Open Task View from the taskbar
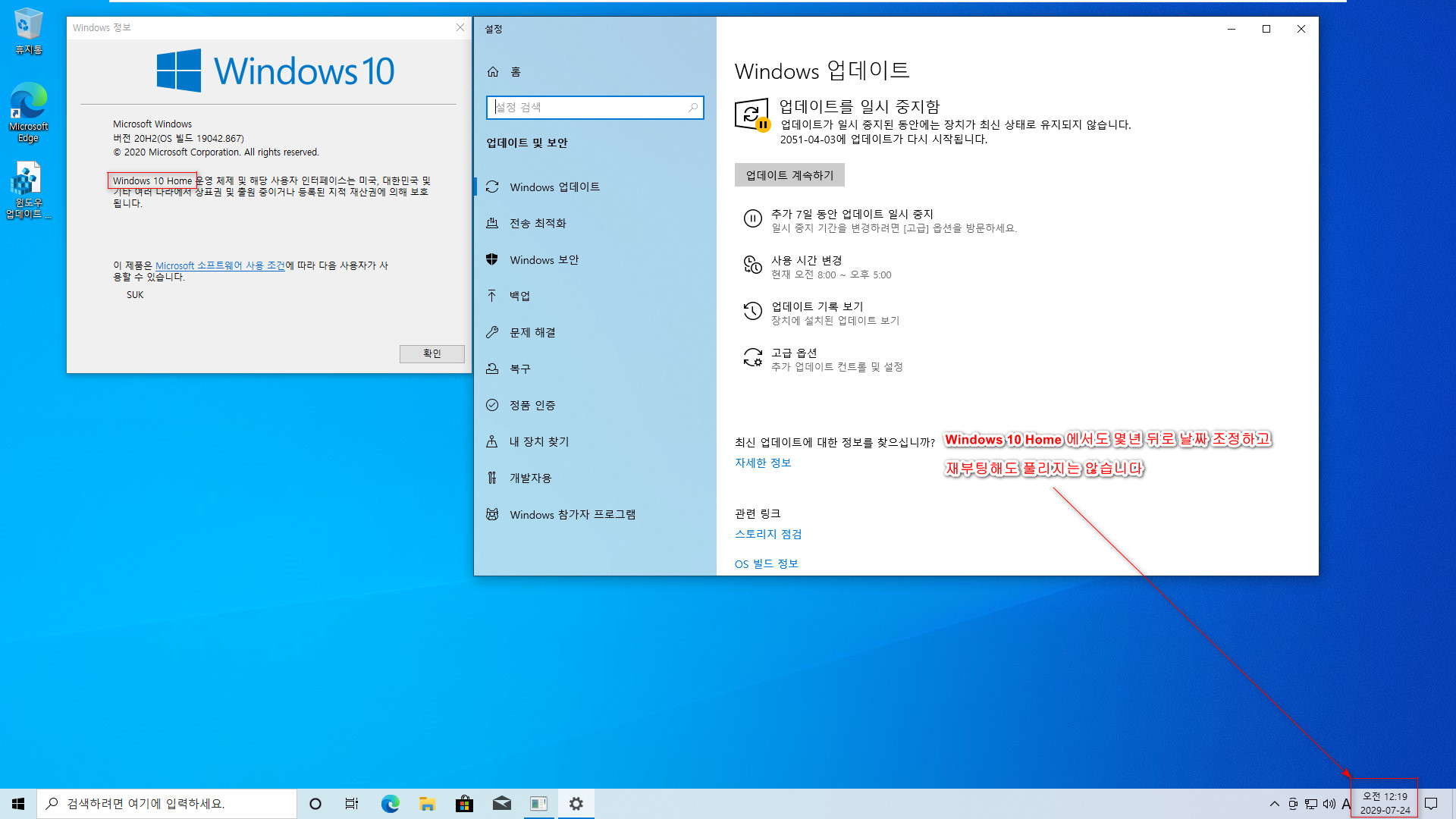Viewport: 1456px width, 819px height. pos(352,804)
